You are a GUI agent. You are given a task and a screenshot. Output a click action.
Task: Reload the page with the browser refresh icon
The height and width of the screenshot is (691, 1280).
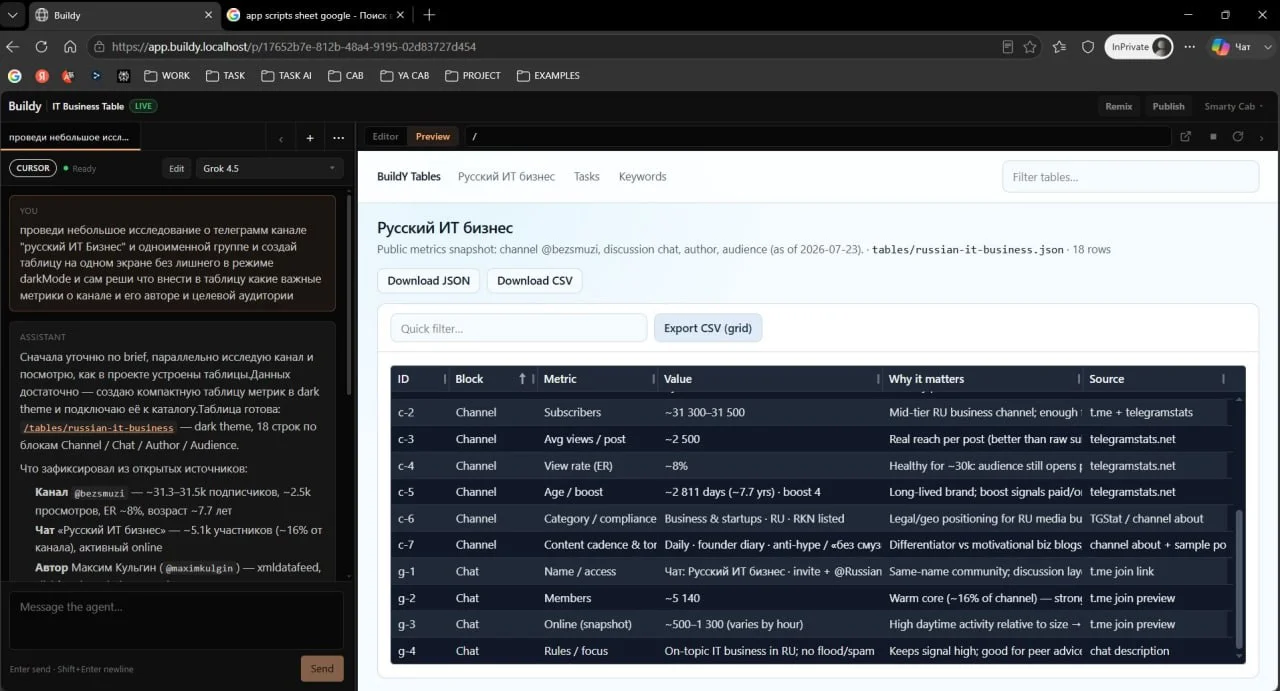41,46
